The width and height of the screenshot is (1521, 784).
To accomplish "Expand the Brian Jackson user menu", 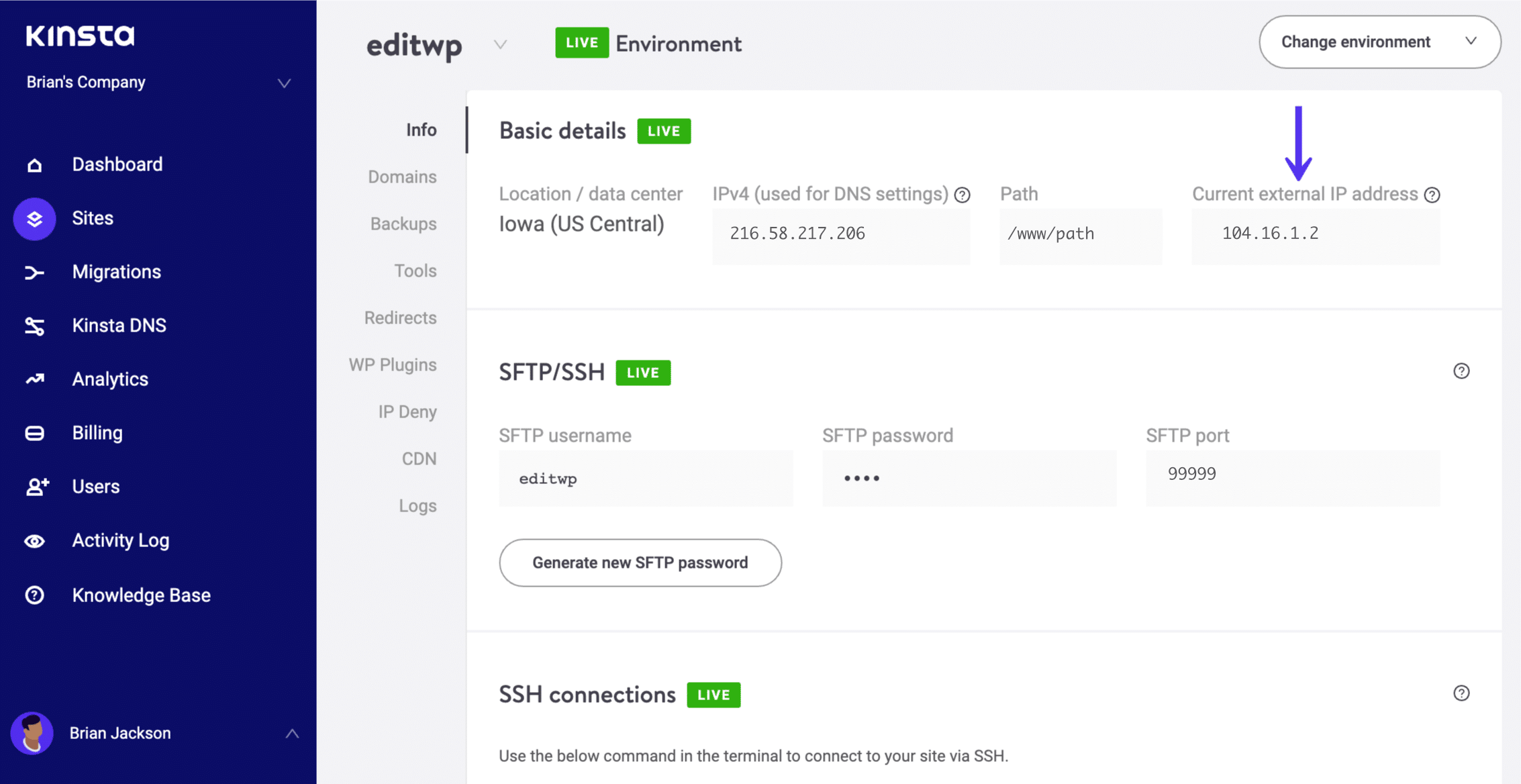I will 292,733.
